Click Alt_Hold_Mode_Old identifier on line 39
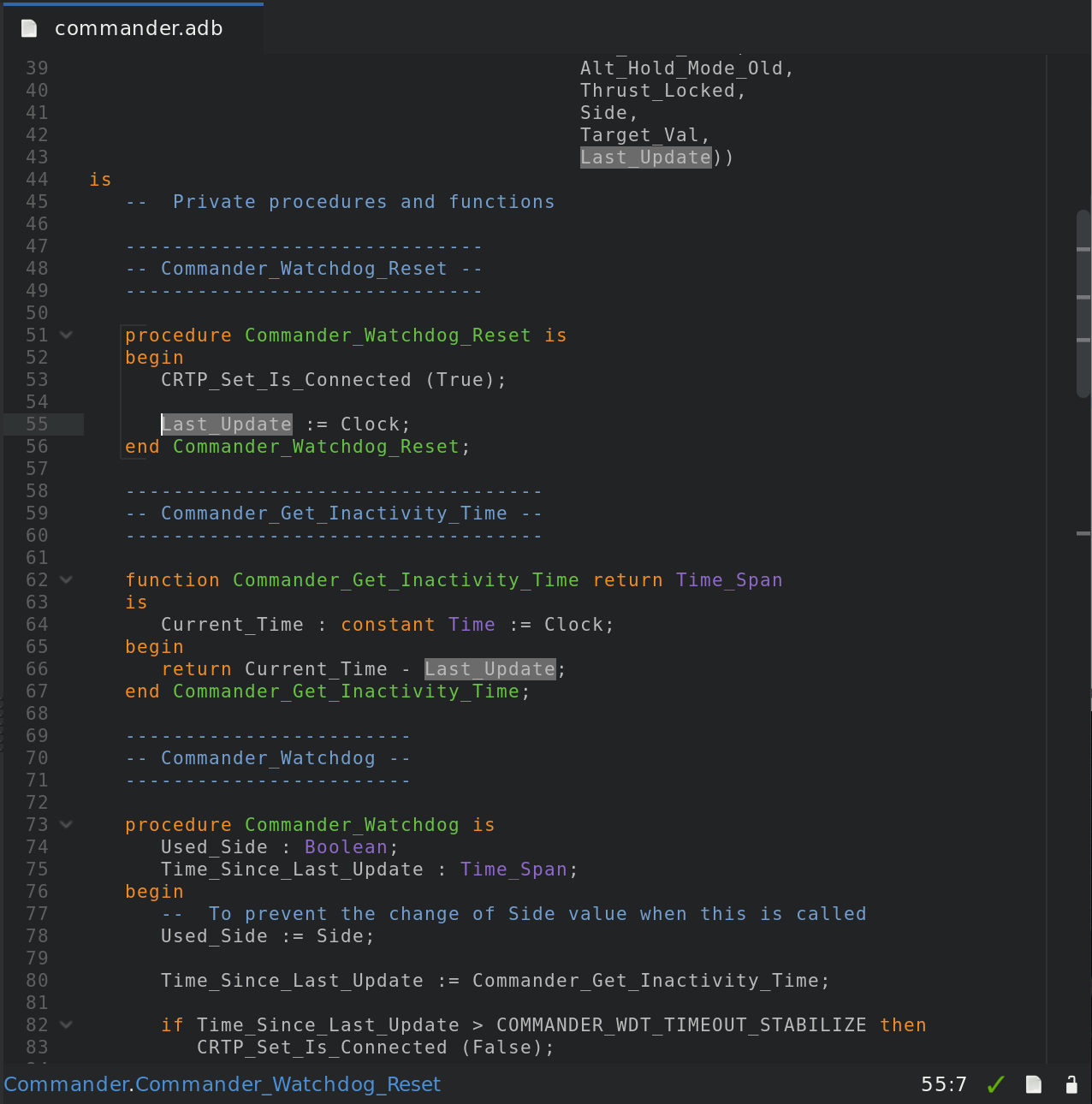This screenshot has height=1104, width=1092. tap(681, 68)
